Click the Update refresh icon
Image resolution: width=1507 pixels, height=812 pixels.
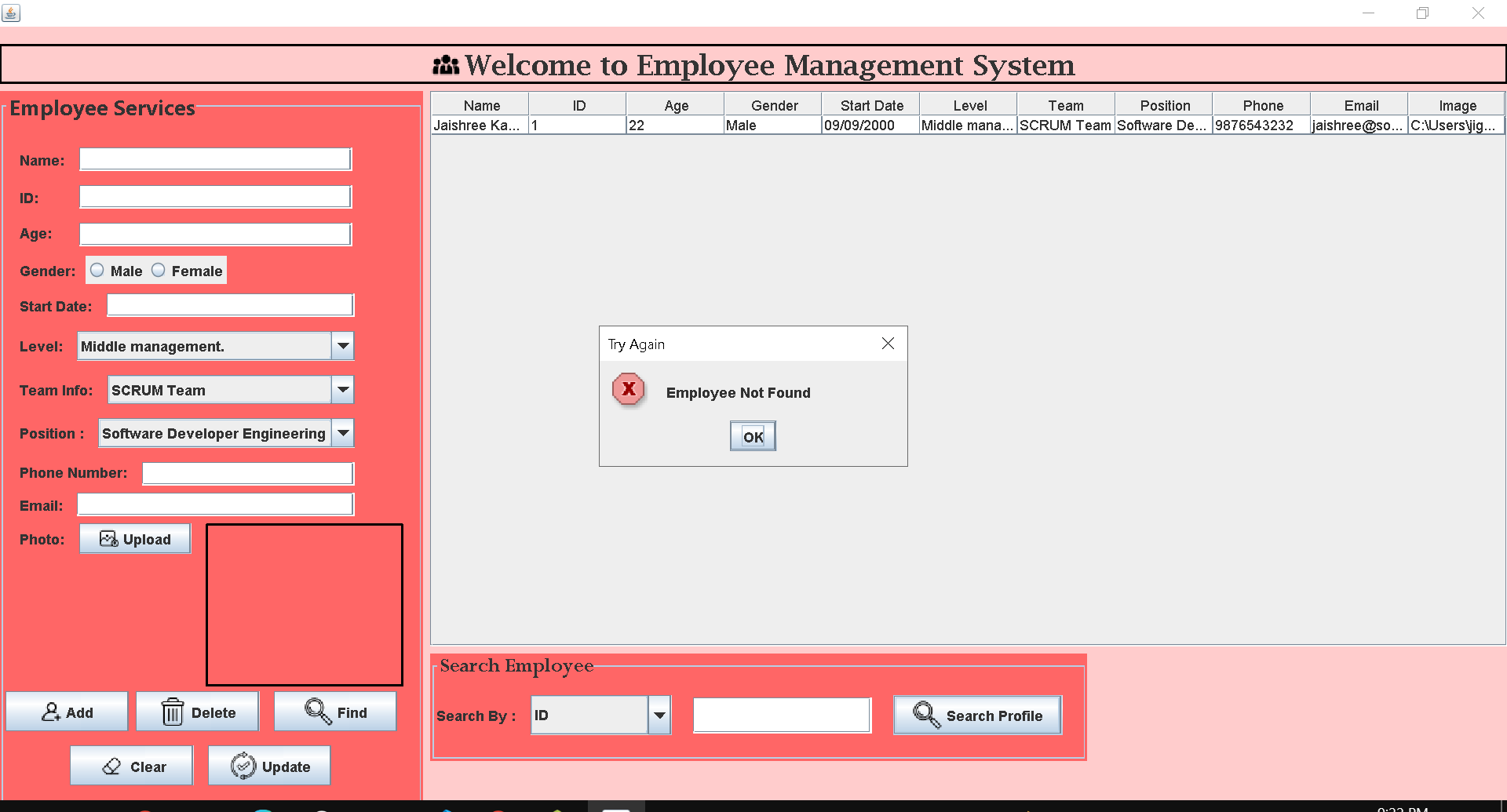[x=243, y=766]
